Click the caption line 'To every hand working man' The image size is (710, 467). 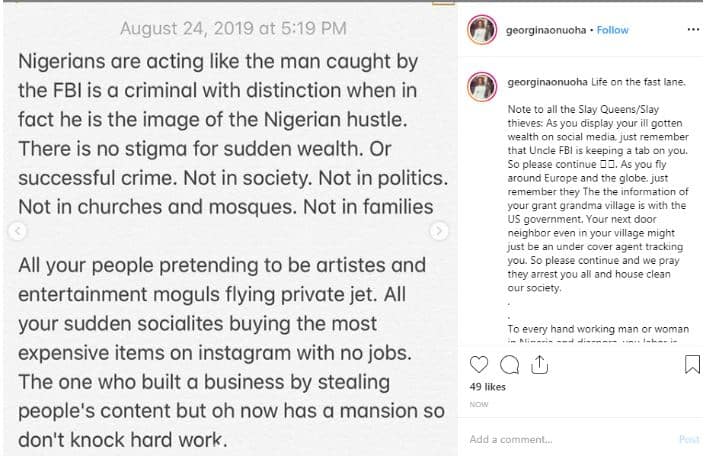coord(578,327)
